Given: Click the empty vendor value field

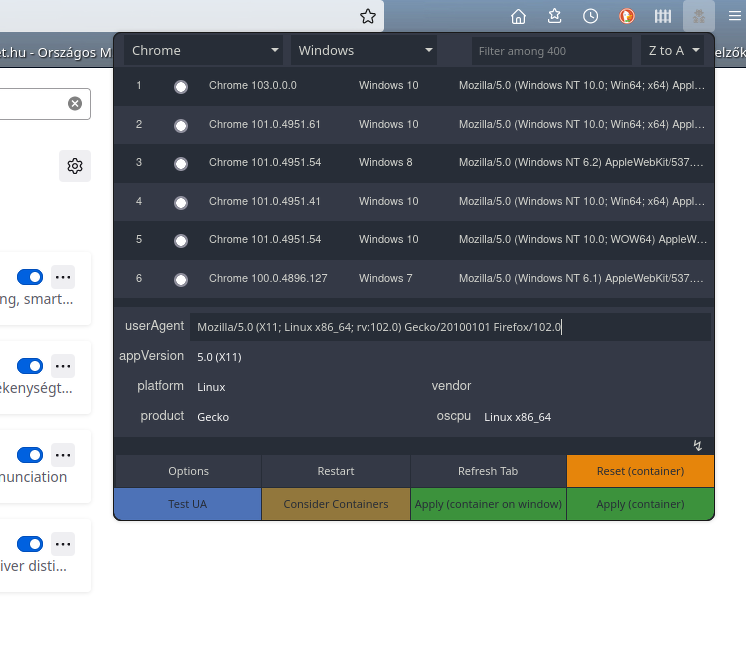Looking at the screenshot, I should click(595, 386).
